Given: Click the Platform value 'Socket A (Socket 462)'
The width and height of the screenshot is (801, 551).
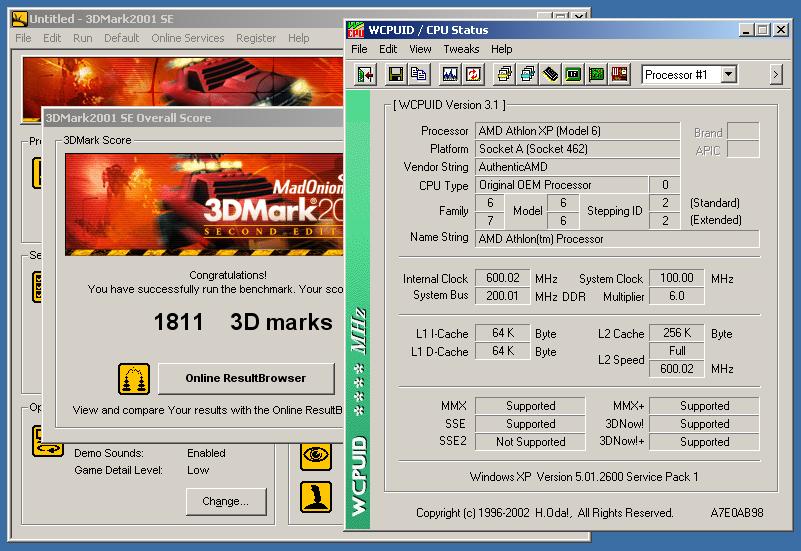Looking at the screenshot, I should pyautogui.click(x=577, y=149).
